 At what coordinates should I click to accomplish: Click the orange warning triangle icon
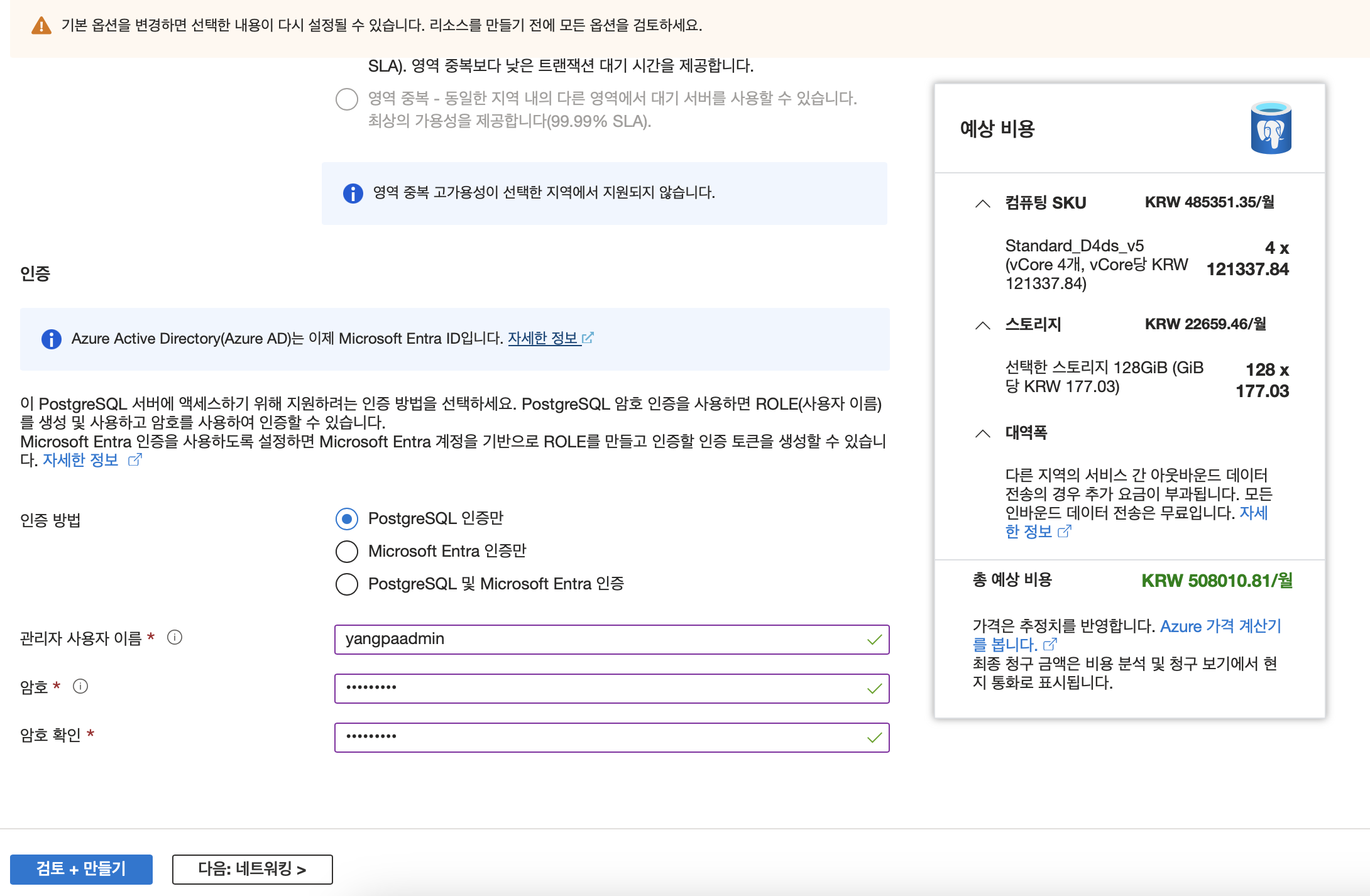point(41,26)
